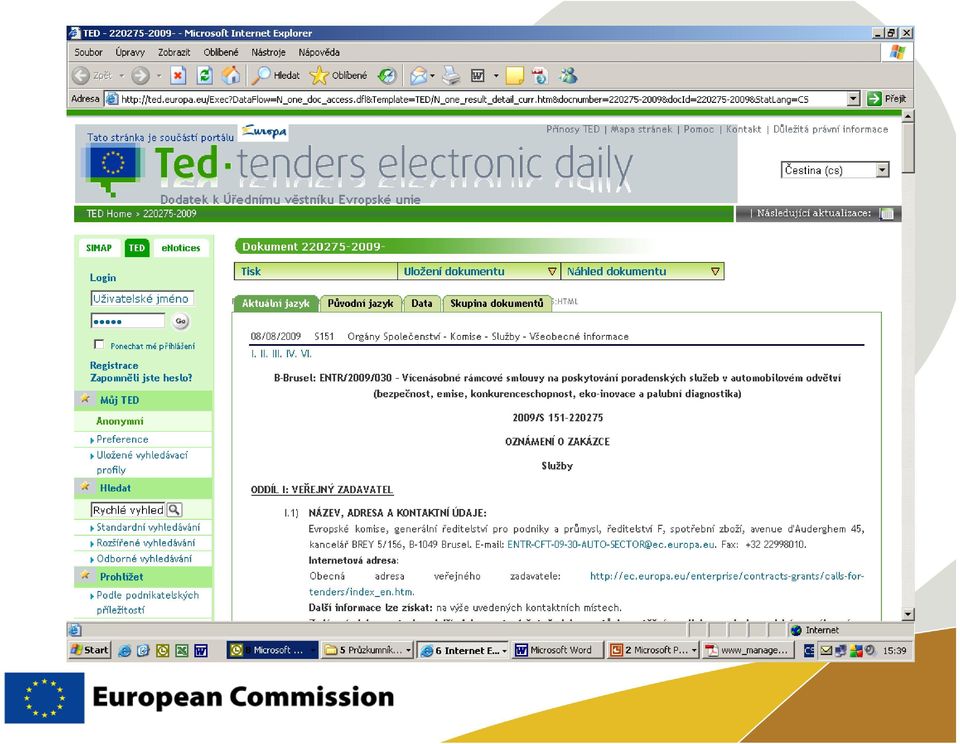Open the Nástroje menu
This screenshot has height=744, width=960.
(x=268, y=53)
